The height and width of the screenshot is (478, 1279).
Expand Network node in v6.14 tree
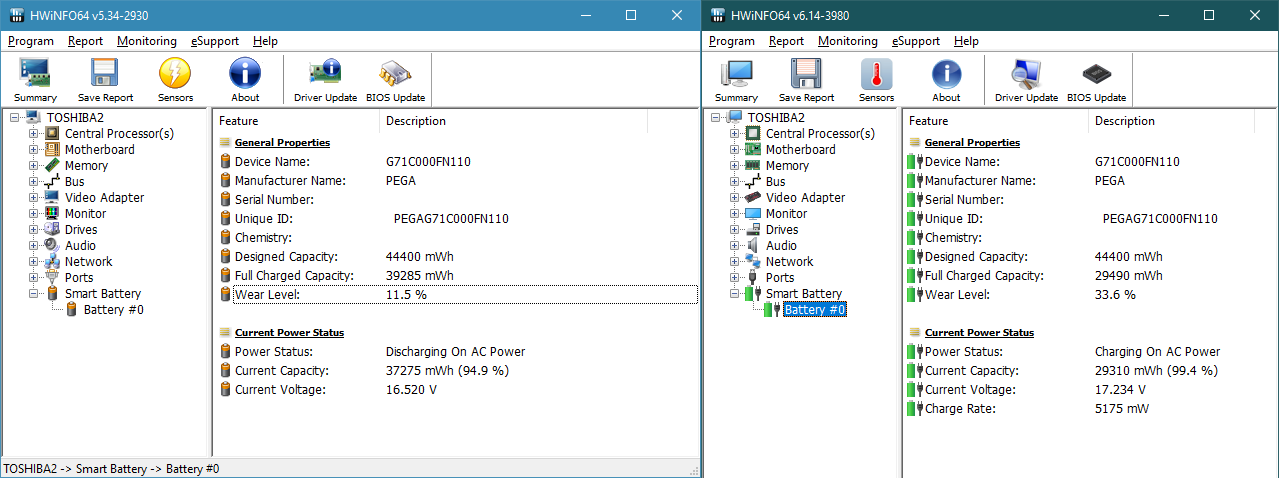[x=735, y=262]
